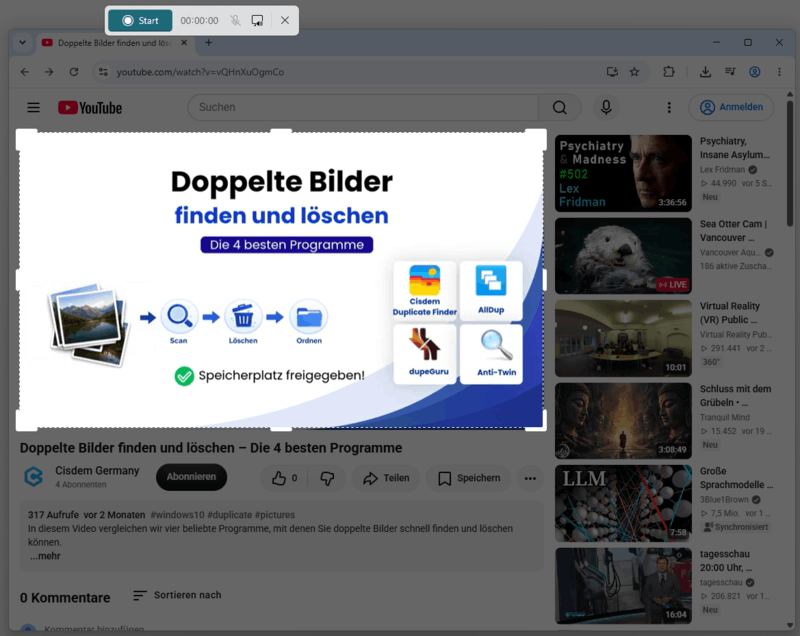Viewport: 800px width, 636px height.
Task: Click the search magnifier button
Action: pos(560,108)
